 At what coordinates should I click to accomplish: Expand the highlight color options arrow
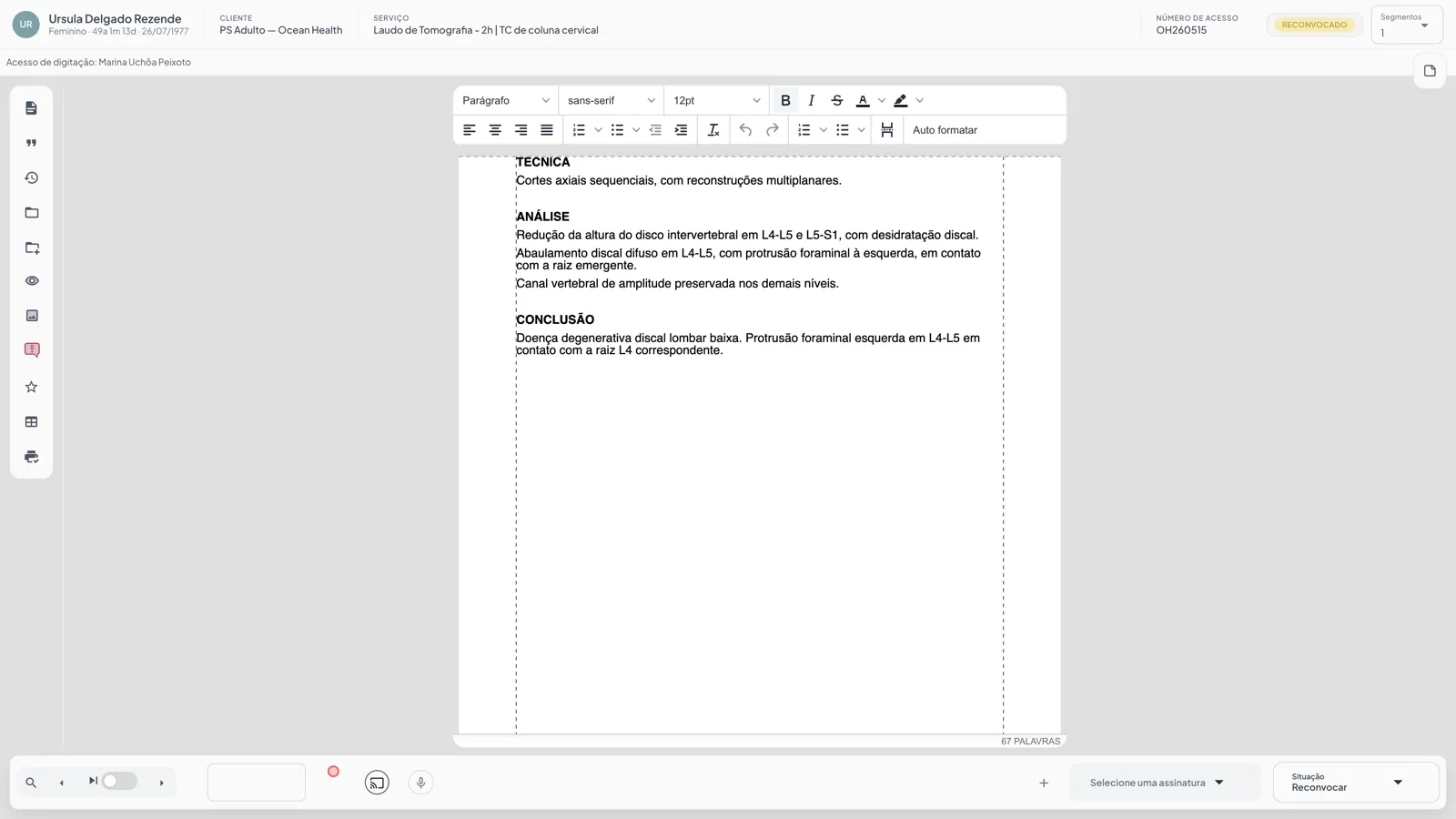point(919,100)
